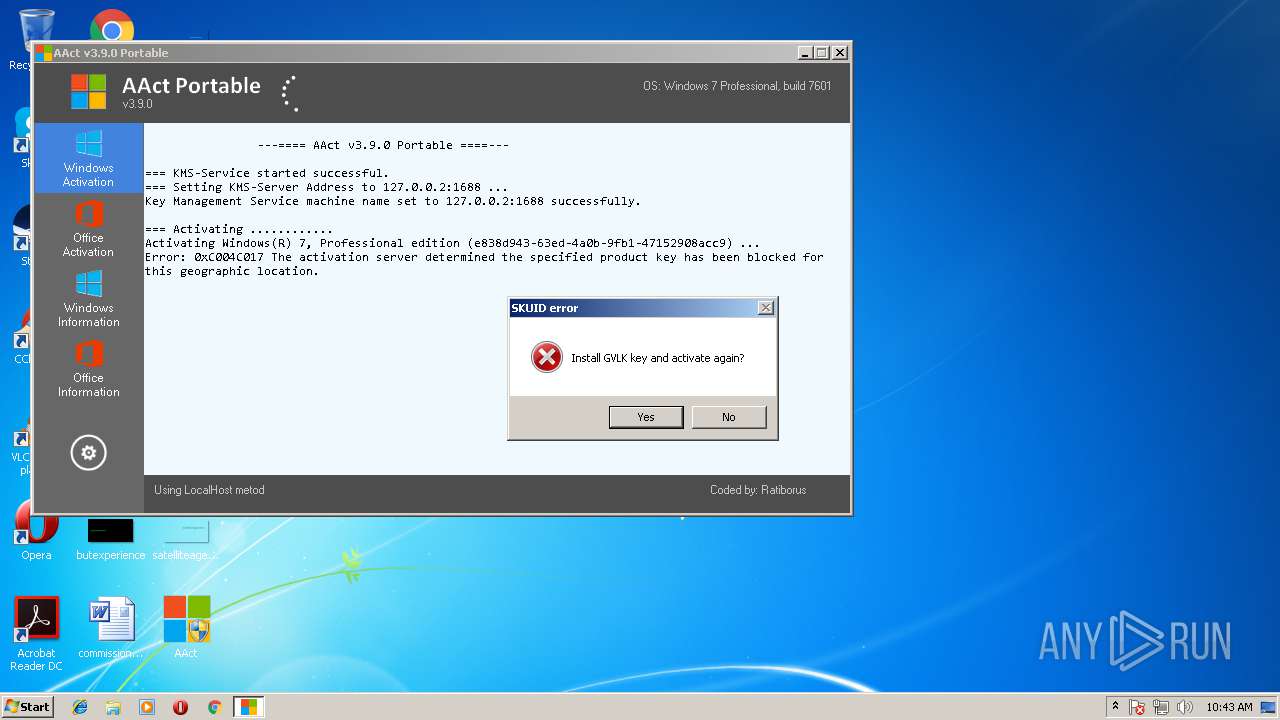Click the Show desktop button
Screen dimensions: 1280x720
tap(1269, 707)
